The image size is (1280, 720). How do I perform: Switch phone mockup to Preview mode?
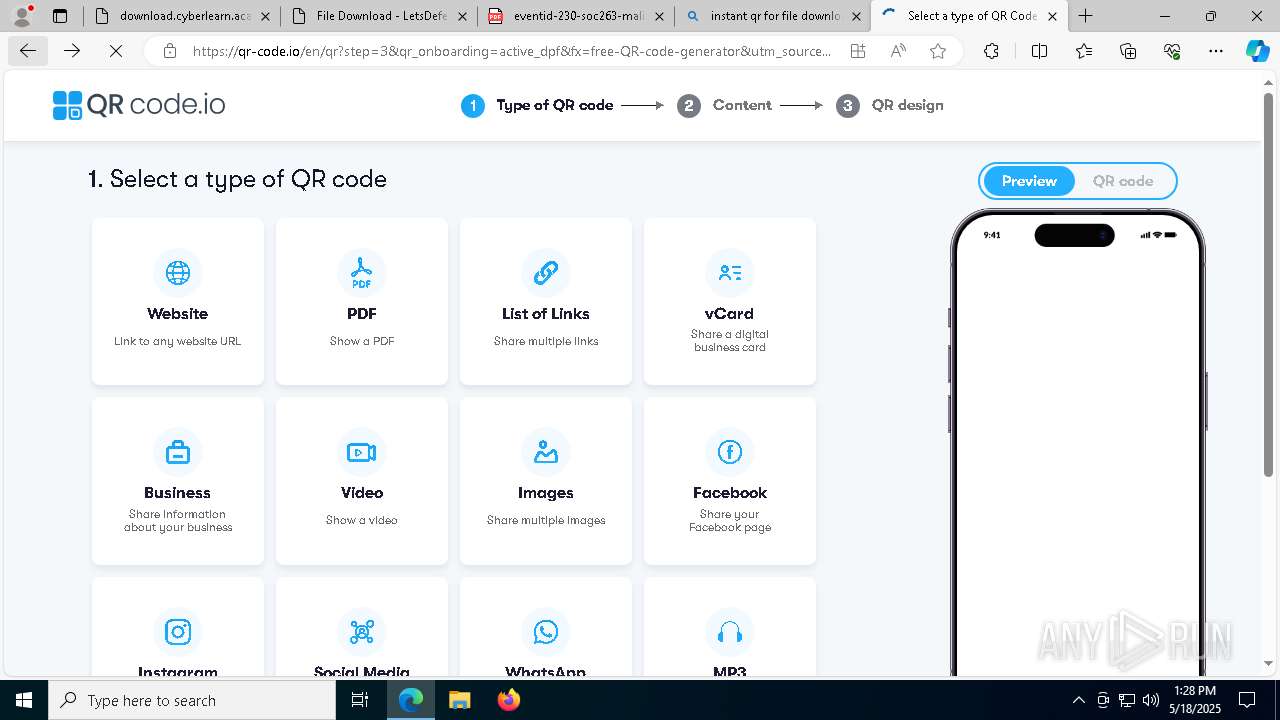pyautogui.click(x=1029, y=181)
